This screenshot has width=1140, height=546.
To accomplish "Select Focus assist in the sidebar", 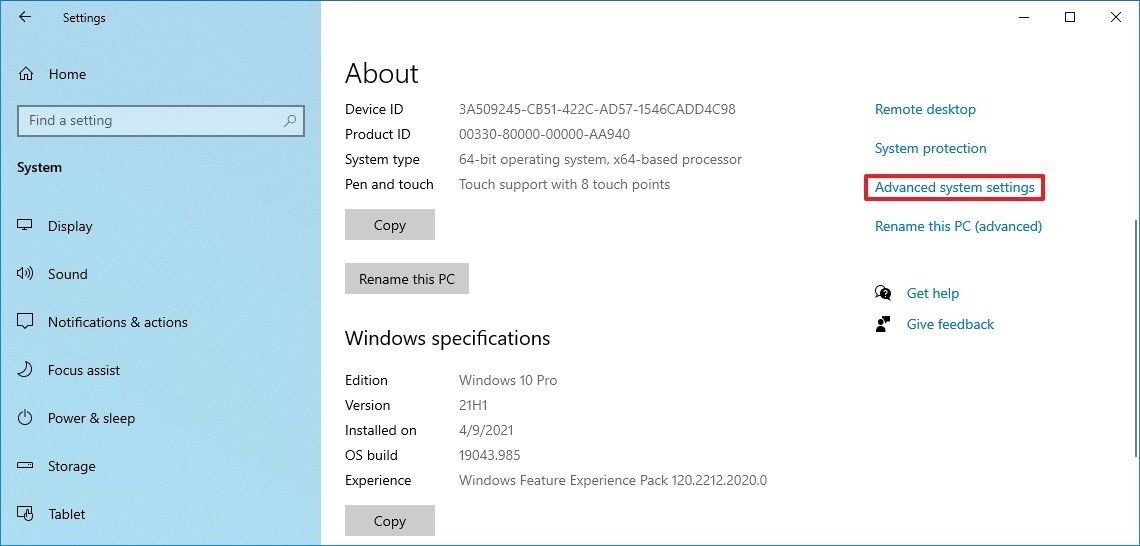I will point(84,370).
